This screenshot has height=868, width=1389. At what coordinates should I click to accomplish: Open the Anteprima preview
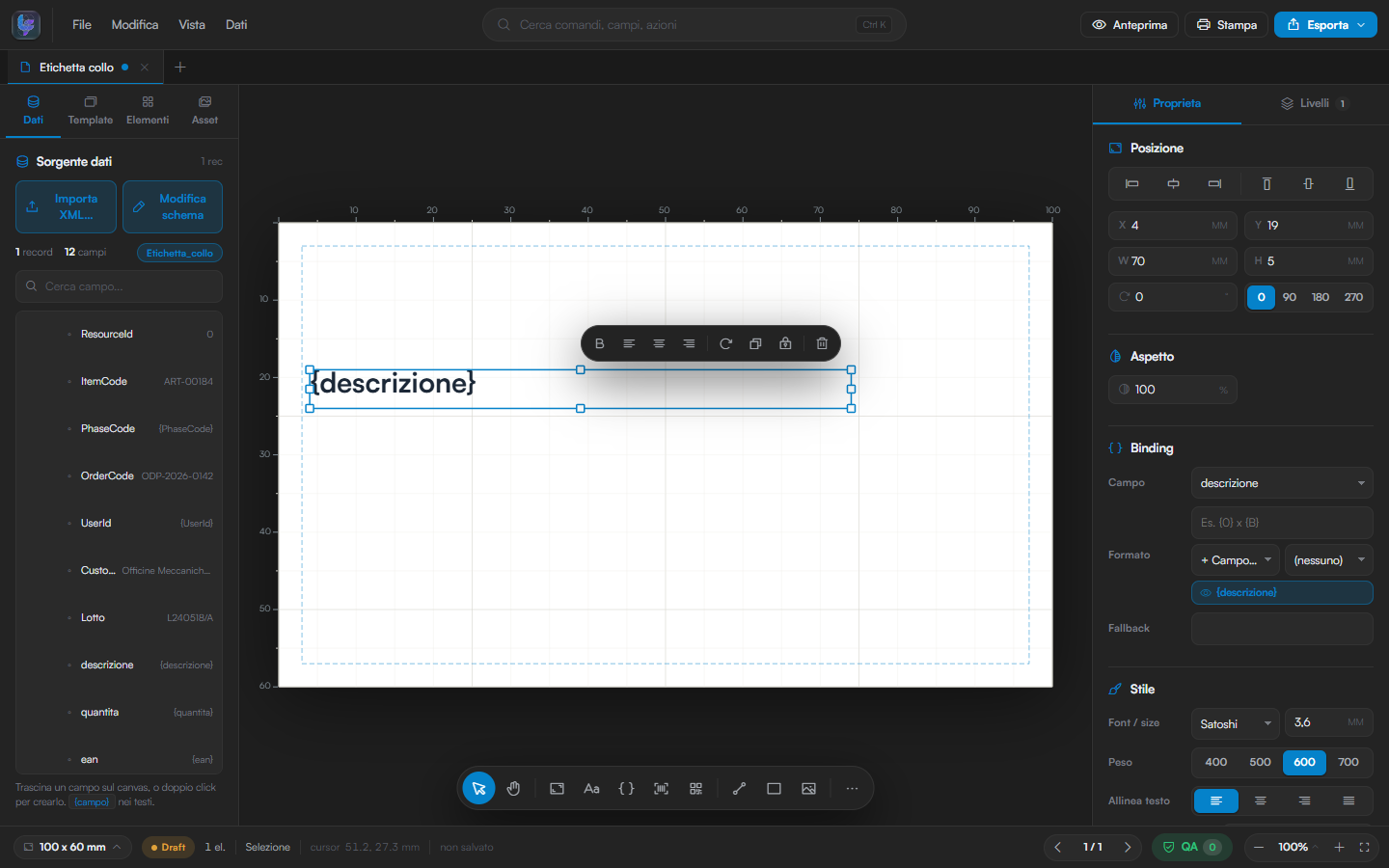(x=1130, y=25)
